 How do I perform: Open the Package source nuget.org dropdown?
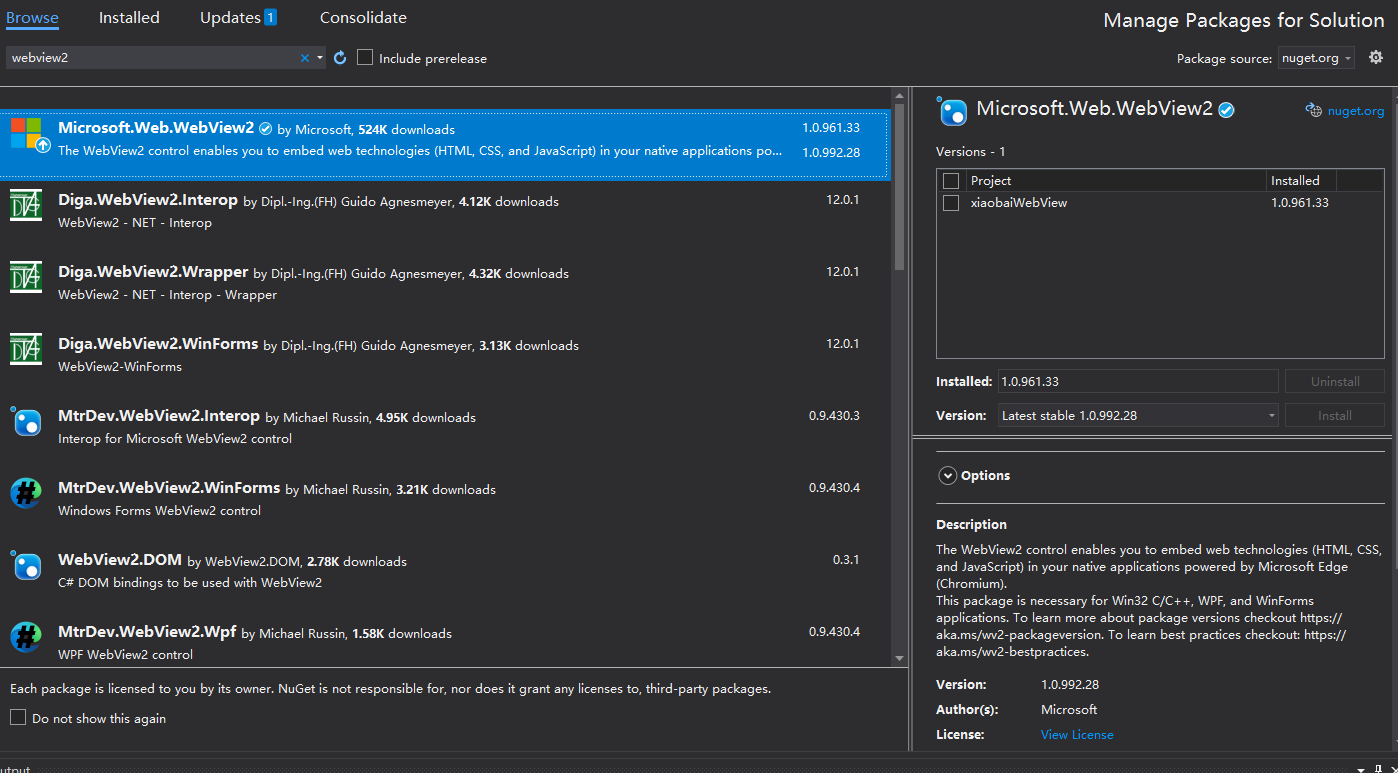1316,58
